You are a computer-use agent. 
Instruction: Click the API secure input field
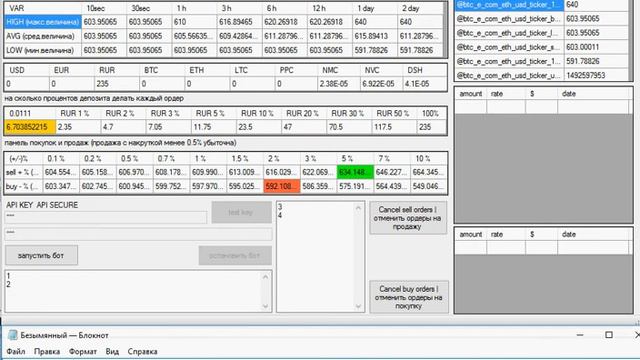(138, 234)
